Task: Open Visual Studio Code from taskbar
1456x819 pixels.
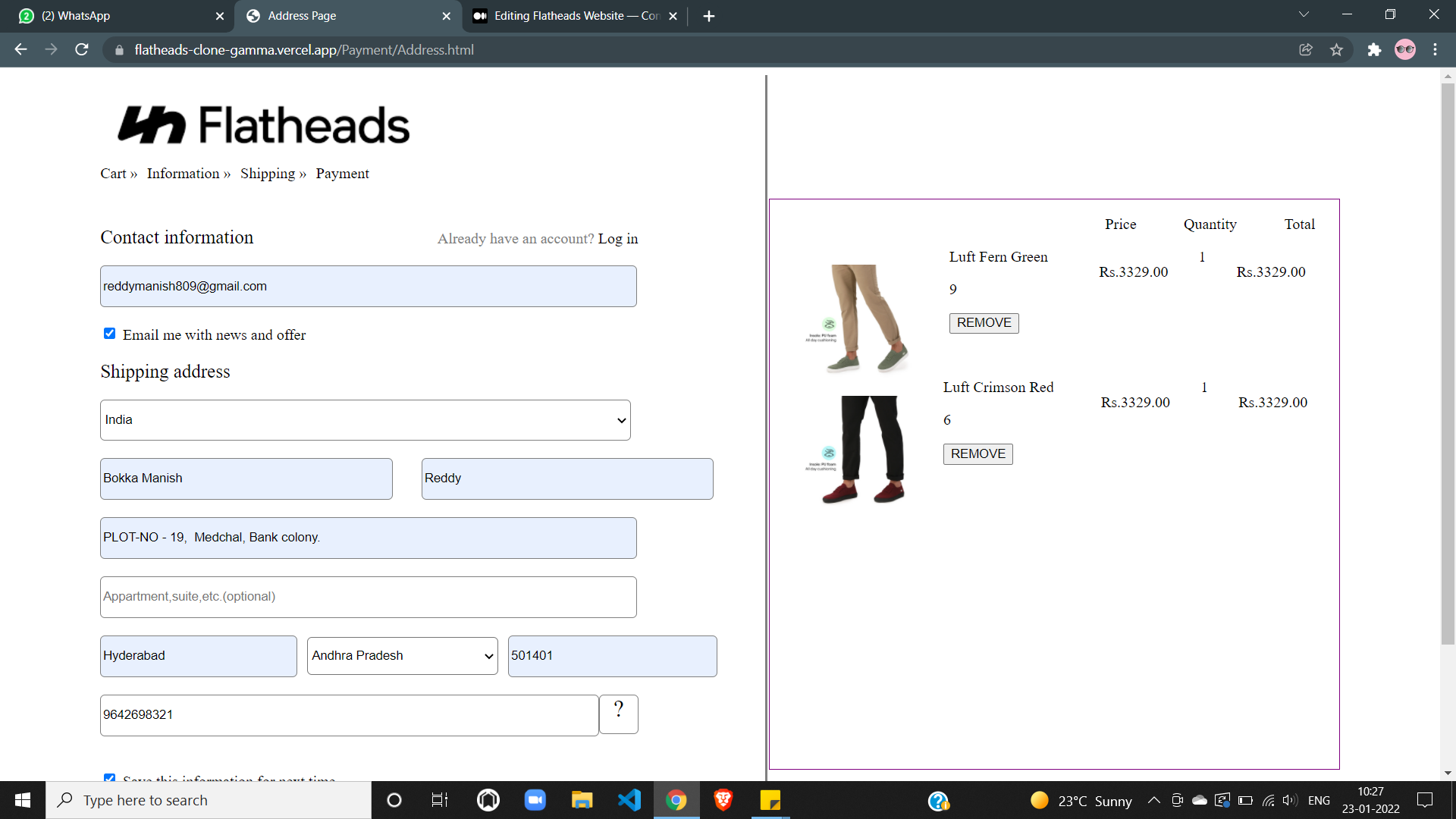Action: click(629, 800)
